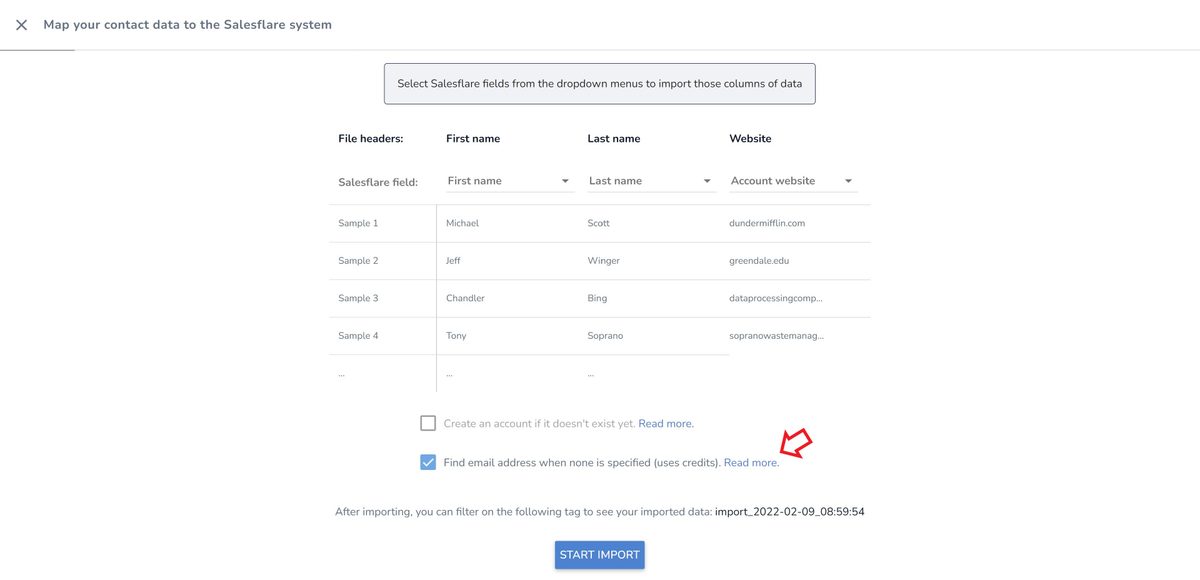Click the START IMPORT button
1200x580 pixels.
coord(600,555)
